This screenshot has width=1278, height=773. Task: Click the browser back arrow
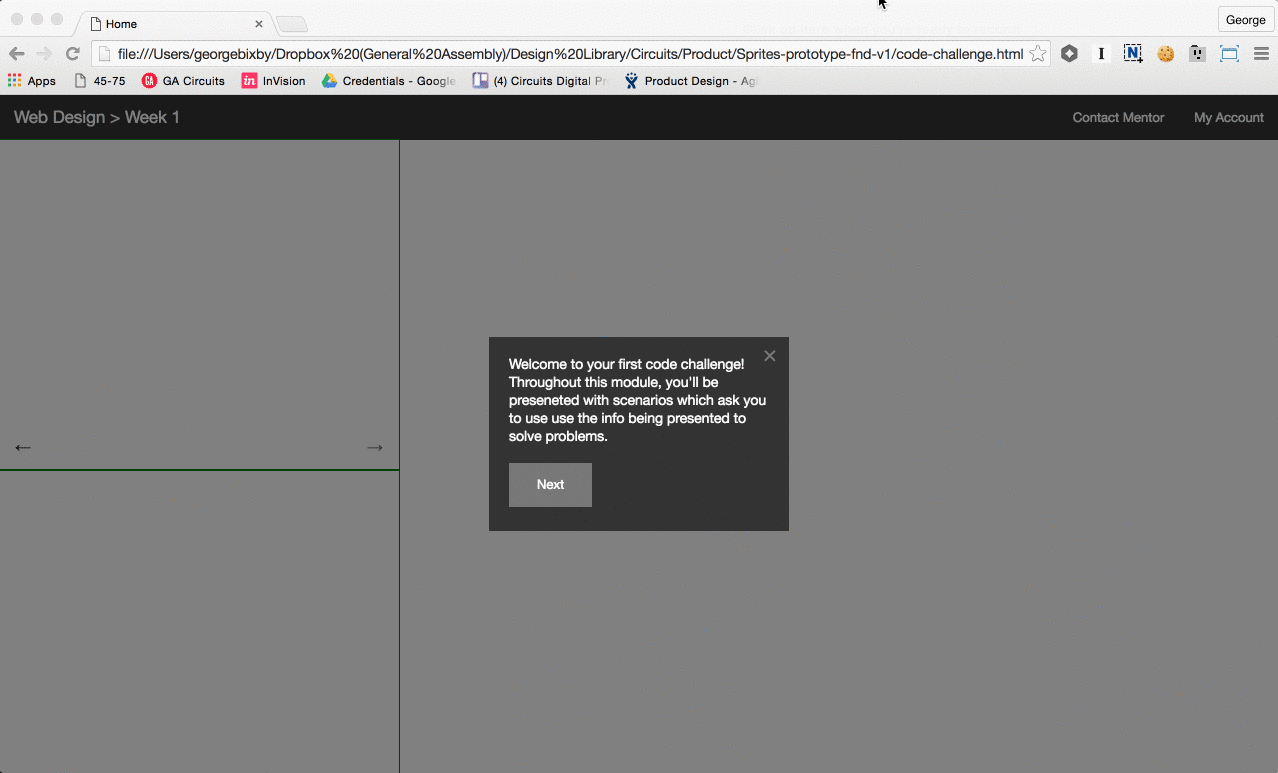point(17,54)
